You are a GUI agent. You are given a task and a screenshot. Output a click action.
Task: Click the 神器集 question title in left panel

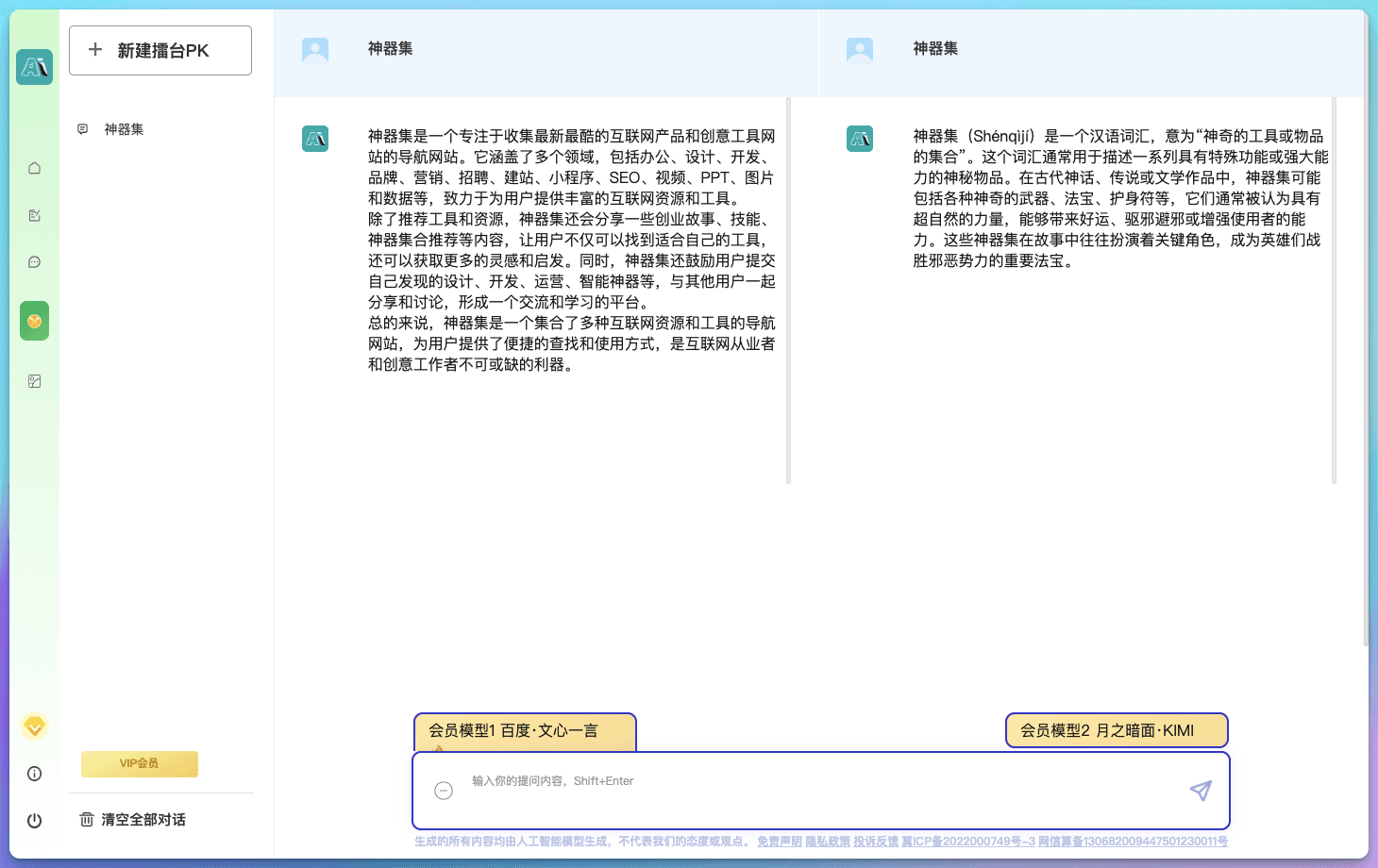coord(390,48)
